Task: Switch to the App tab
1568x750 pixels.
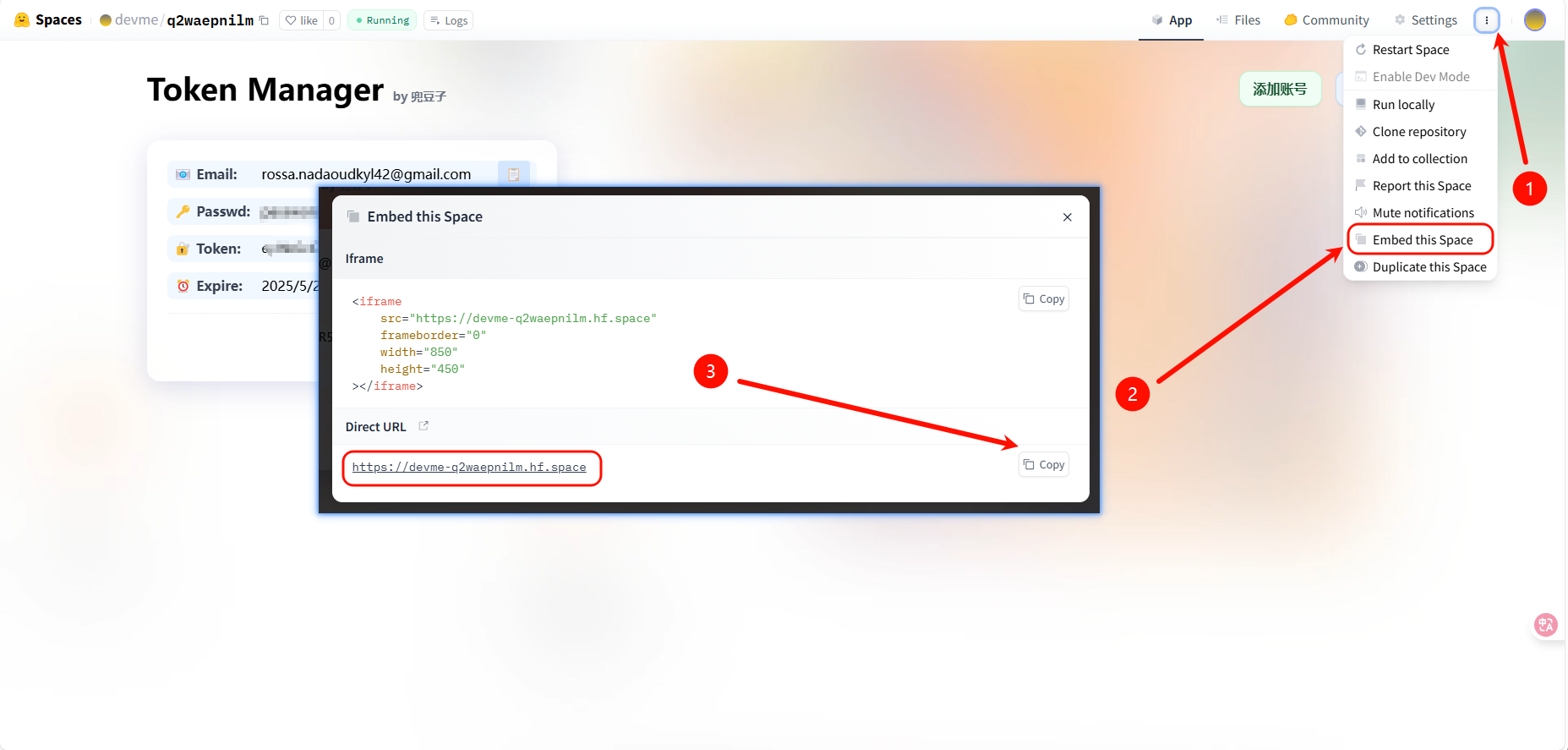Action: tap(1172, 20)
